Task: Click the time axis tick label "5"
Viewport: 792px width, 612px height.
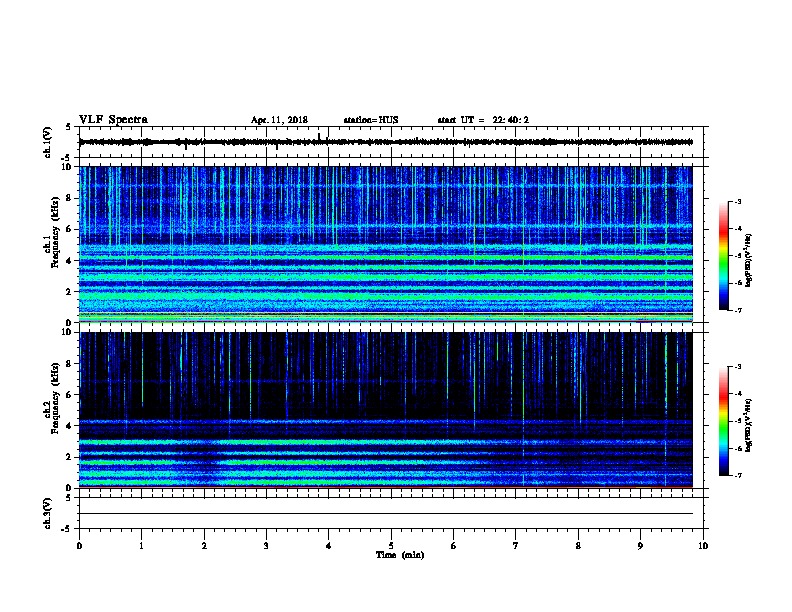Action: pyautogui.click(x=391, y=546)
